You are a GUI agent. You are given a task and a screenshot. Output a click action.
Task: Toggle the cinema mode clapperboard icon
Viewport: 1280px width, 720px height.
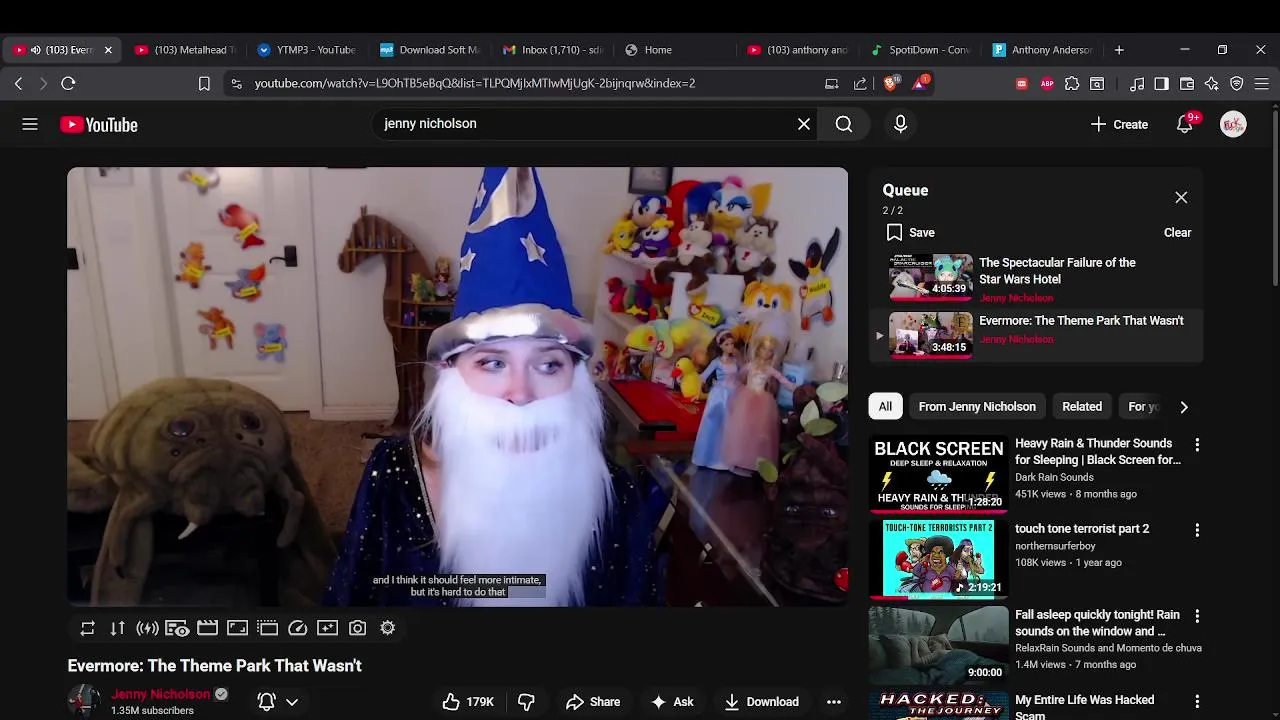point(207,628)
